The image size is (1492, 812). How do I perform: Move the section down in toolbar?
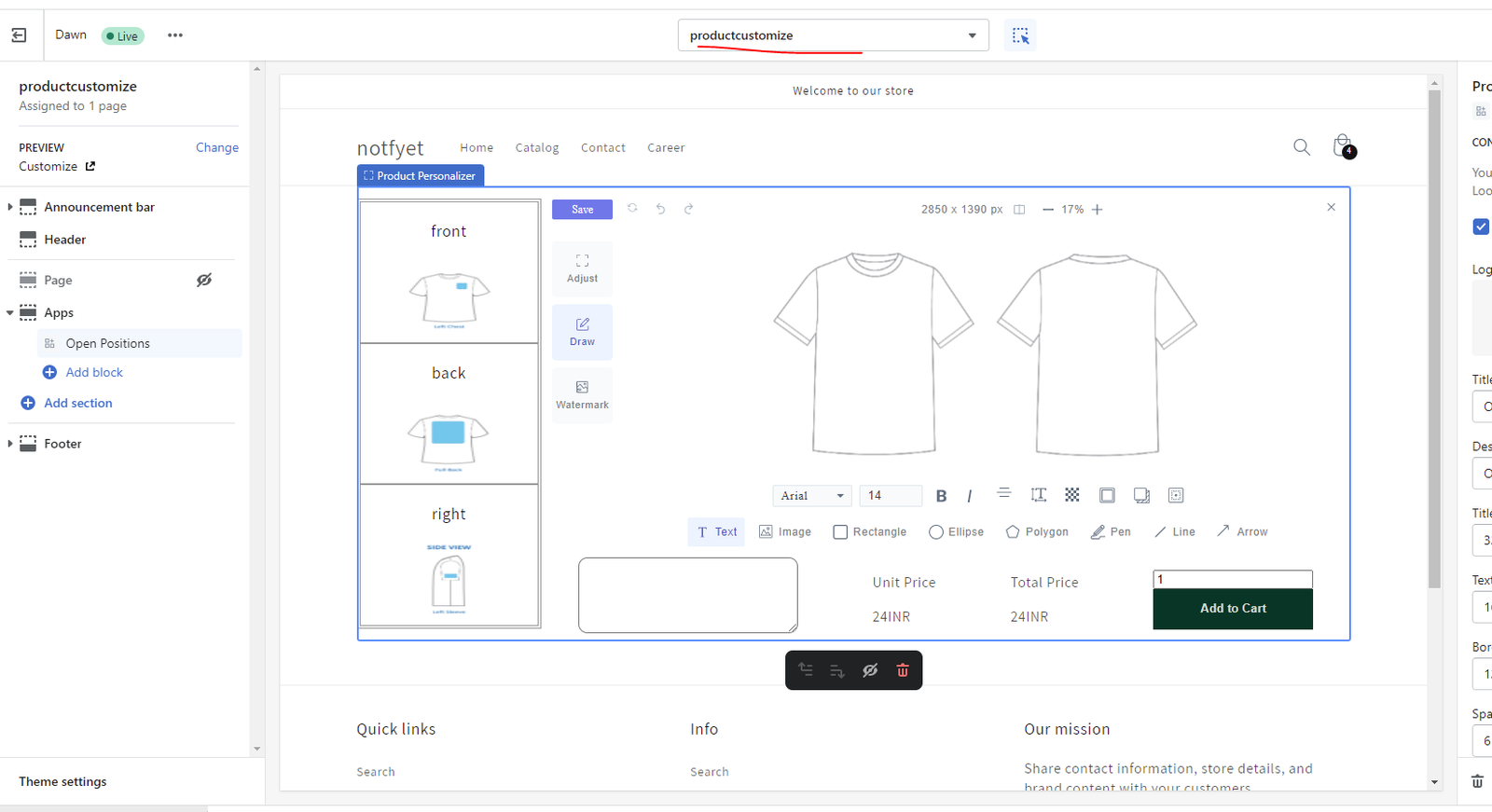click(x=837, y=670)
